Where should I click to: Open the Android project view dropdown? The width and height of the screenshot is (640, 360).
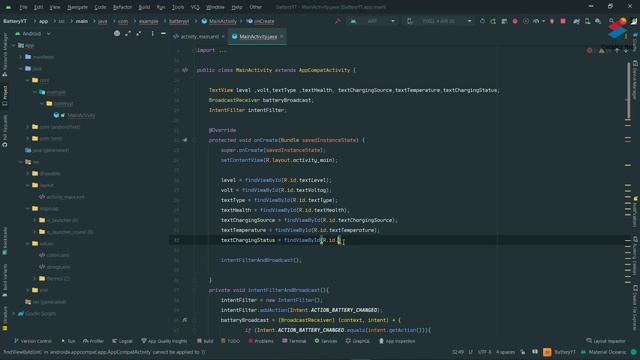point(33,33)
